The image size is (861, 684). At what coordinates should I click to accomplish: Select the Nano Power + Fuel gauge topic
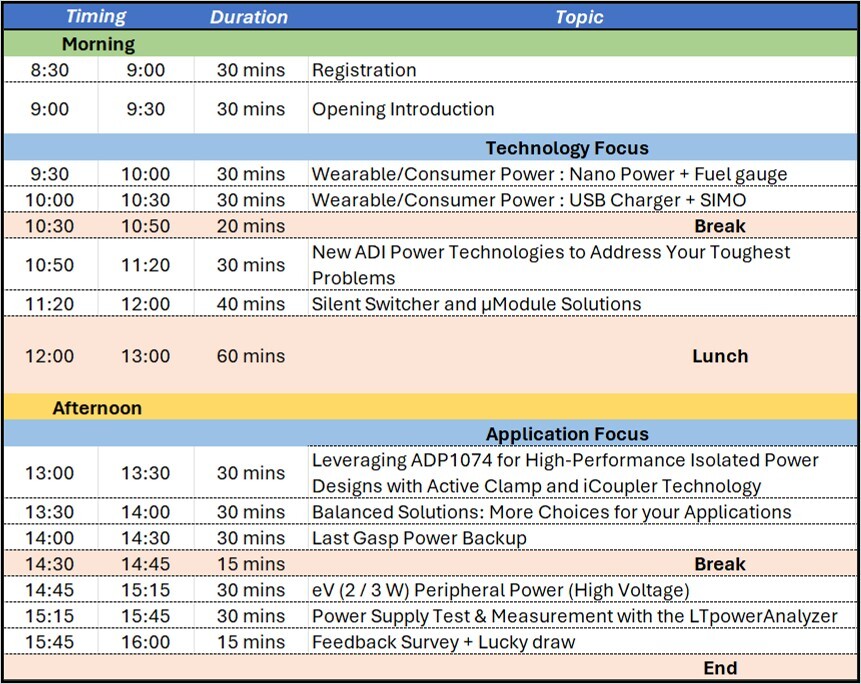coord(549,174)
